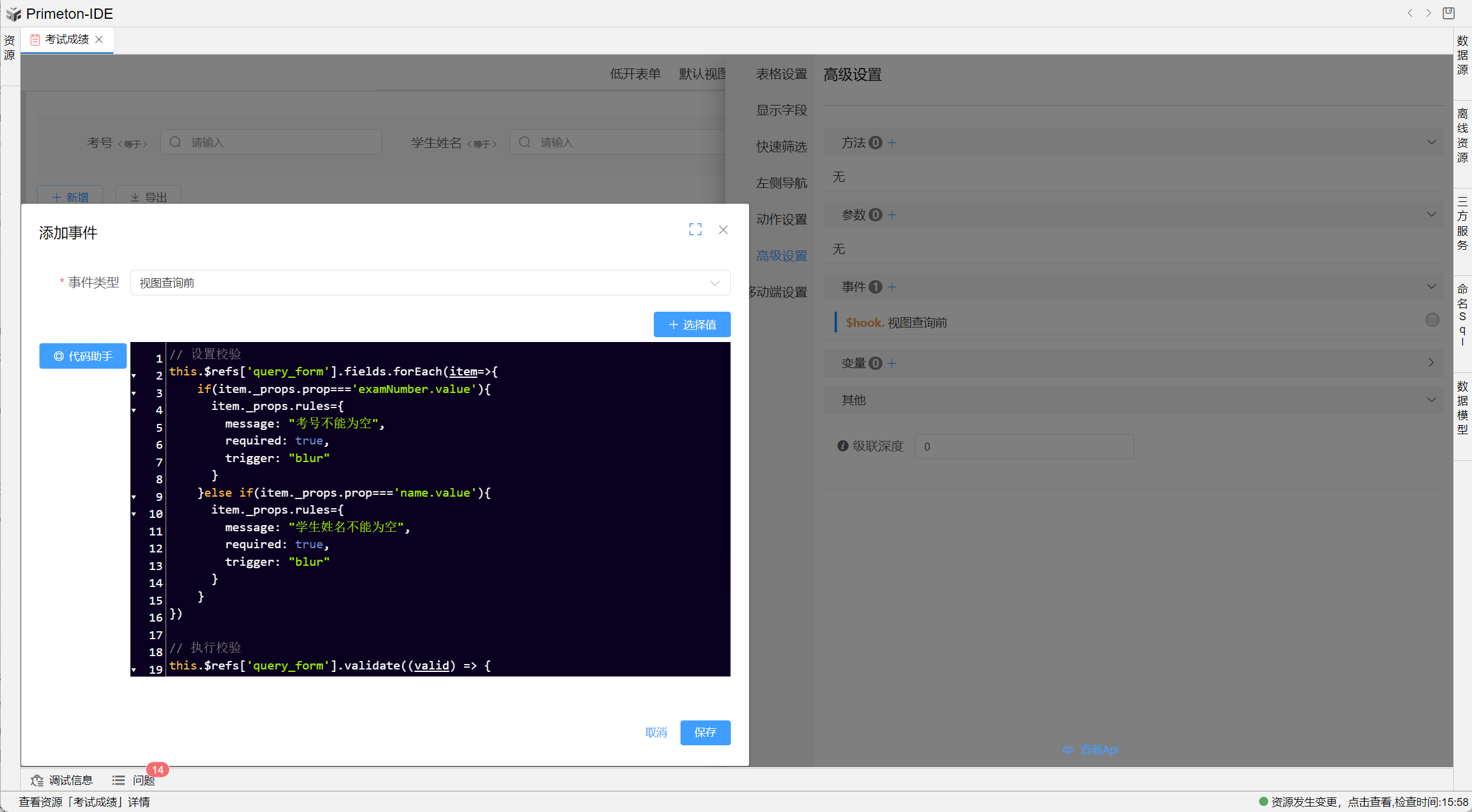Viewport: 1472px width, 812px height.
Task: Click the 代码助手 button
Action: click(x=83, y=356)
